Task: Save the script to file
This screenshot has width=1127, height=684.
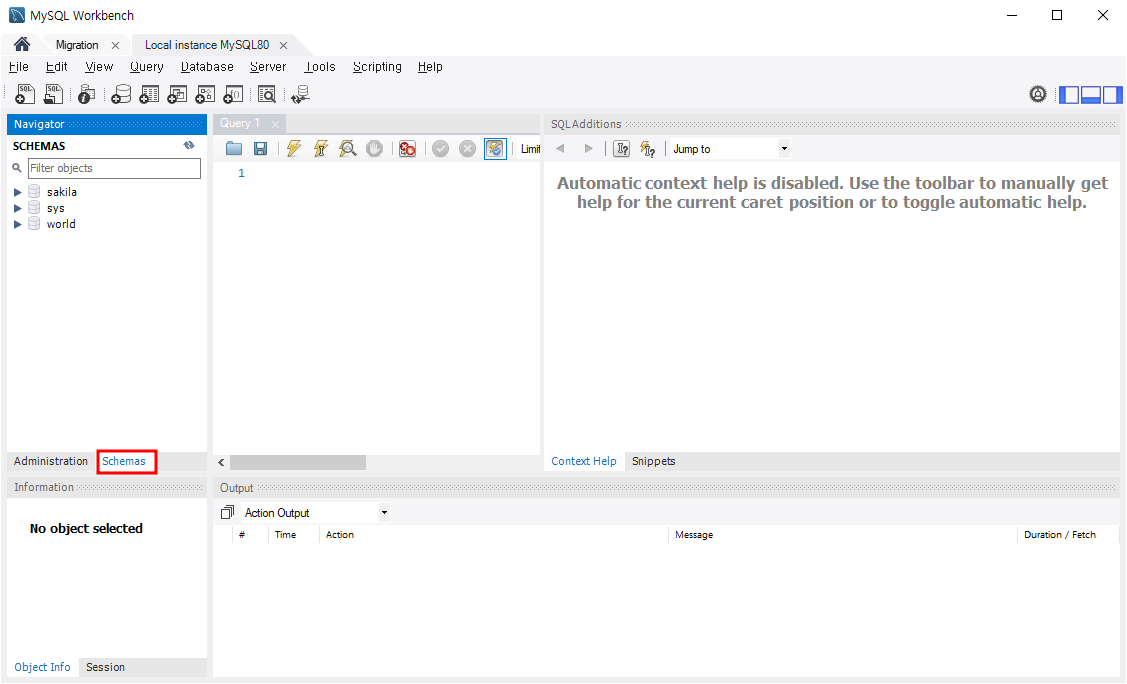Action: pos(261,149)
